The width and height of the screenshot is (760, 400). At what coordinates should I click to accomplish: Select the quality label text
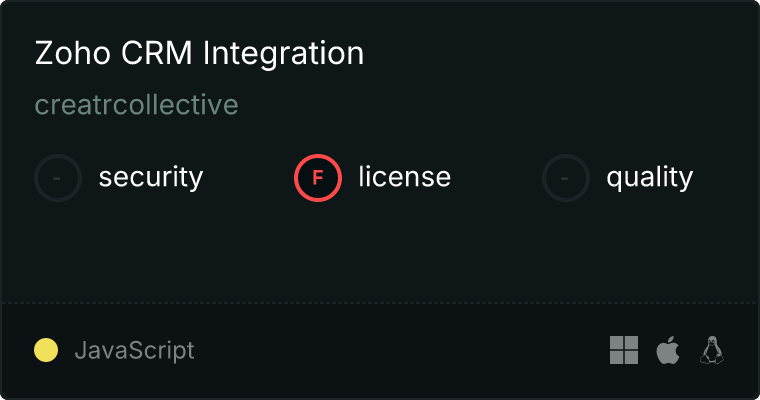pyautogui.click(x=650, y=178)
